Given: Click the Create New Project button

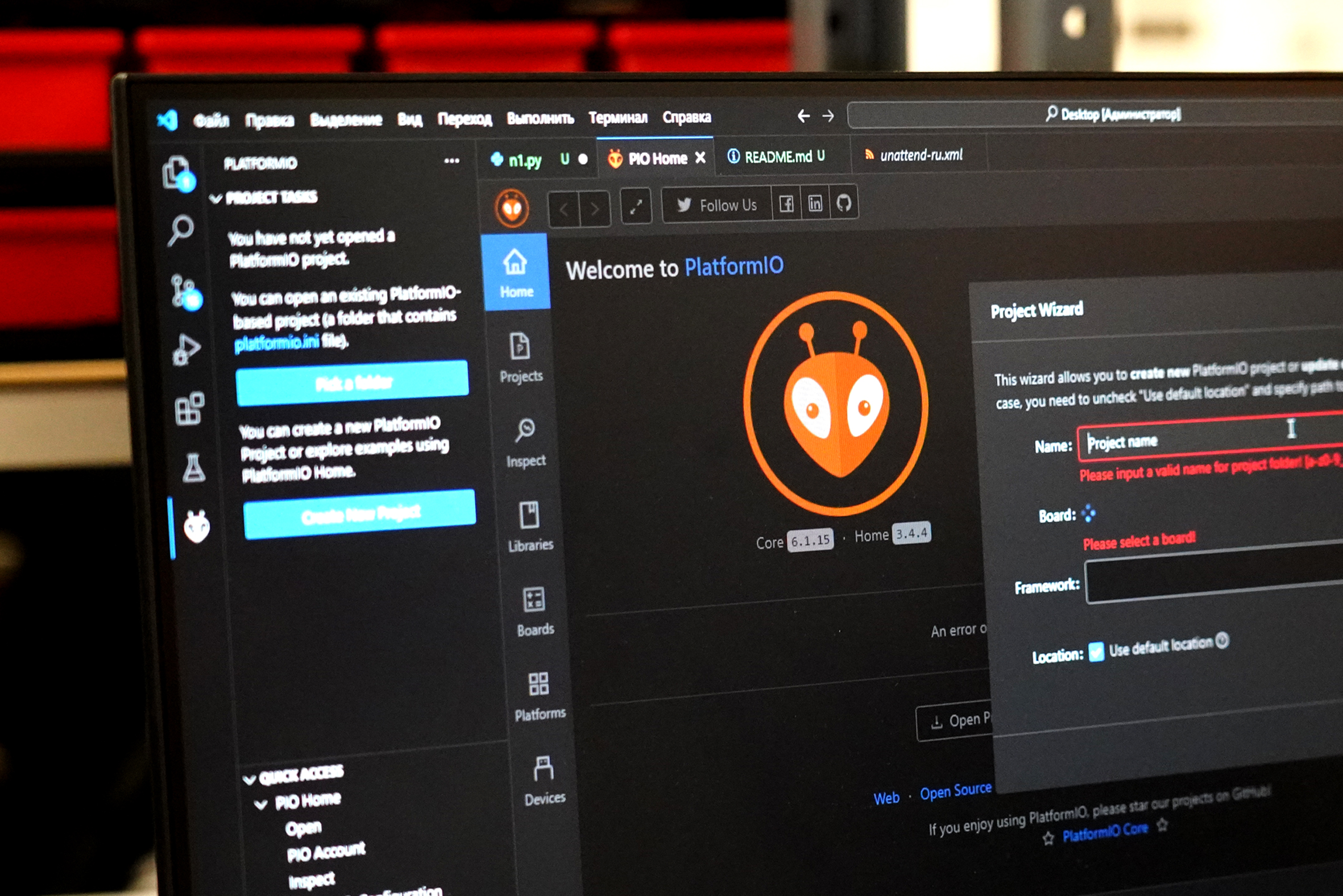Looking at the screenshot, I should [359, 515].
